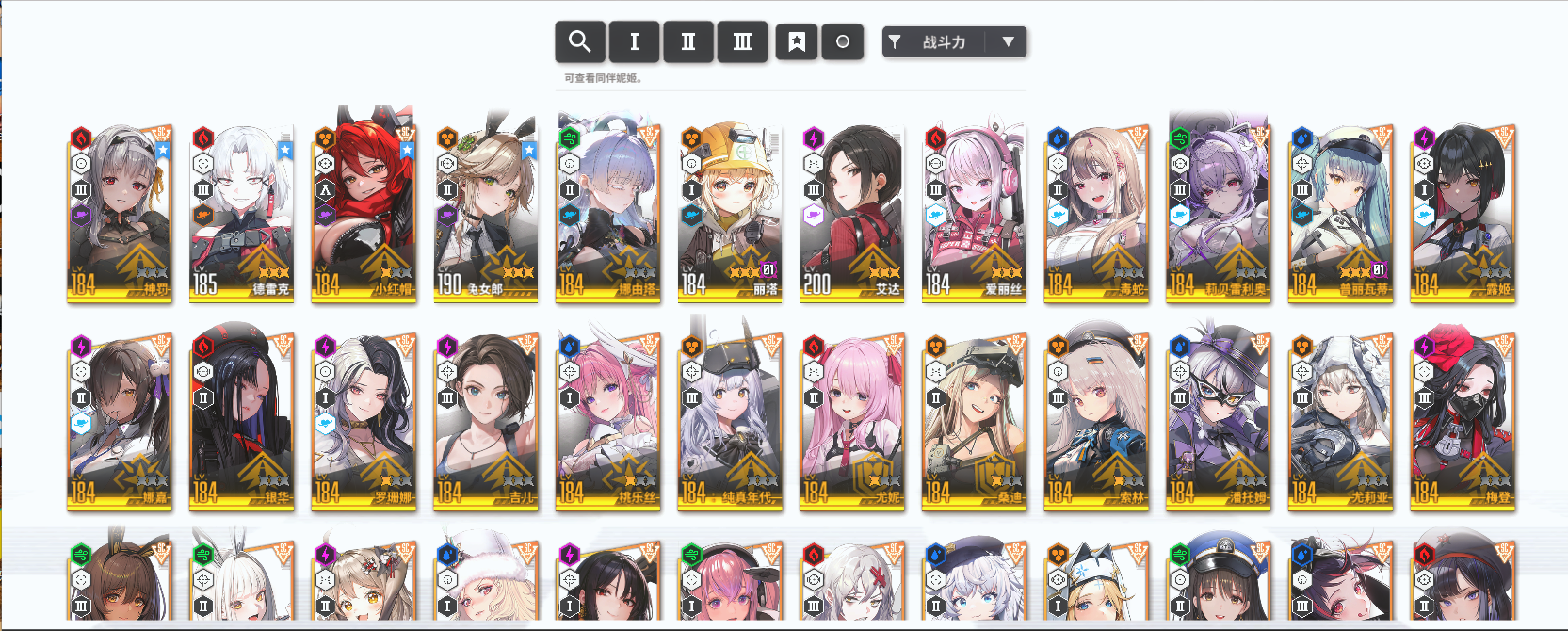This screenshot has width=1568, height=631.
Task: Click the iron element icon on 丽塔
Action: click(x=691, y=138)
